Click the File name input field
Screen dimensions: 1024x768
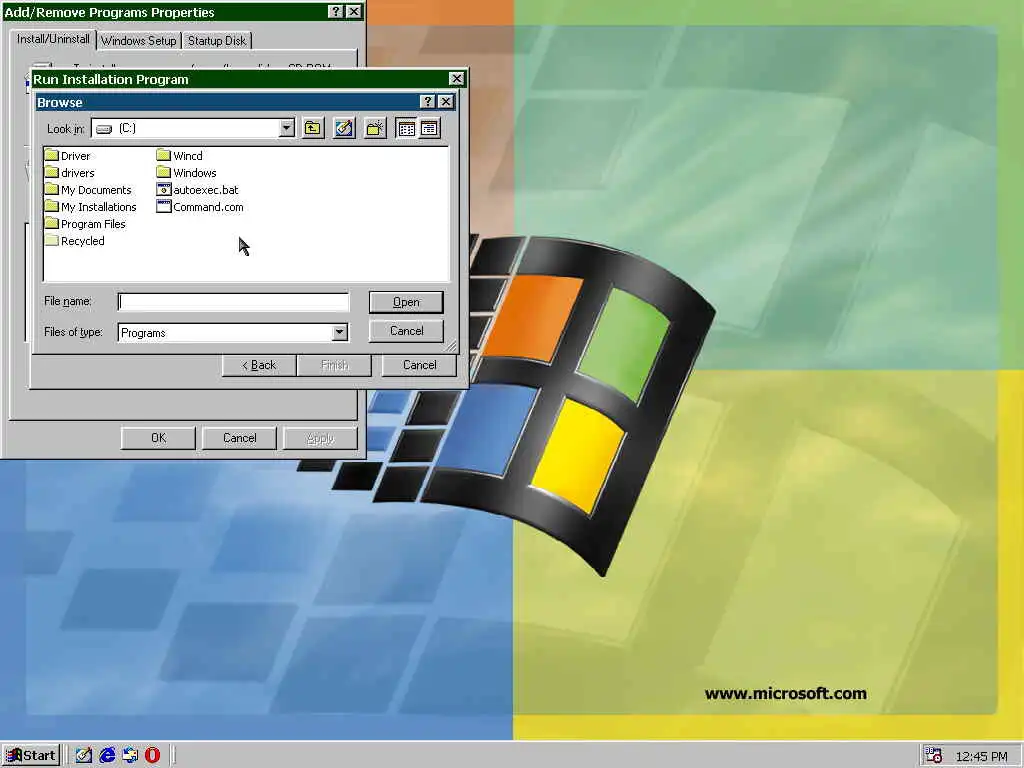(233, 302)
